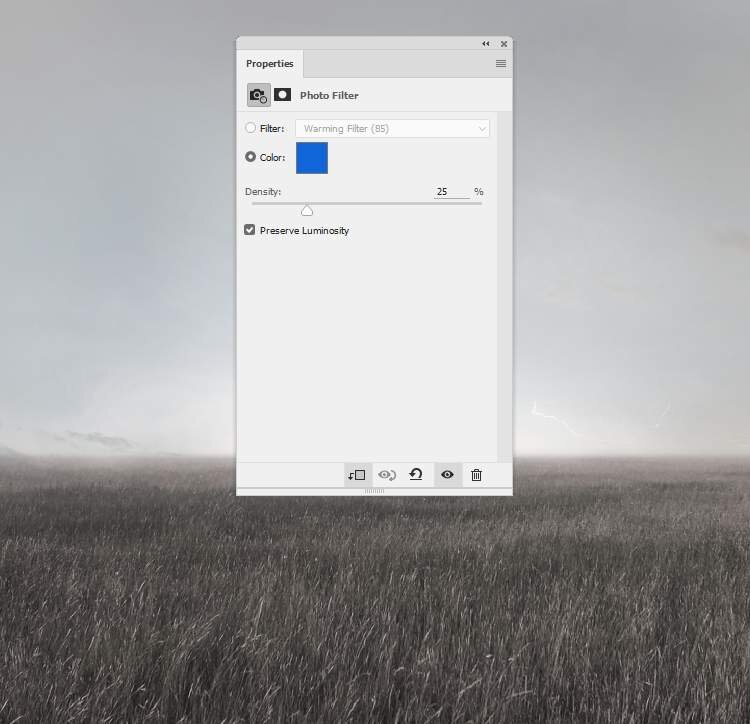The image size is (750, 724).
Task: Close the Properties panel
Action: point(504,44)
